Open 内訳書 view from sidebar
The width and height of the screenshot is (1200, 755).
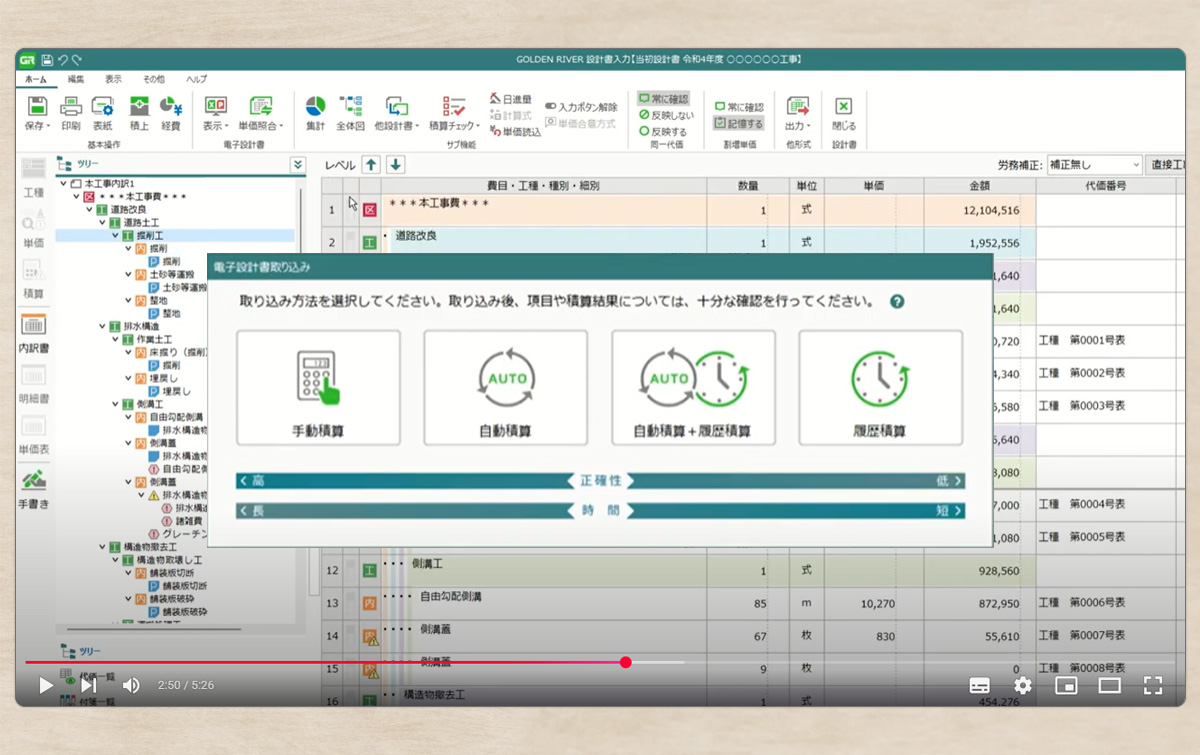click(x=34, y=334)
